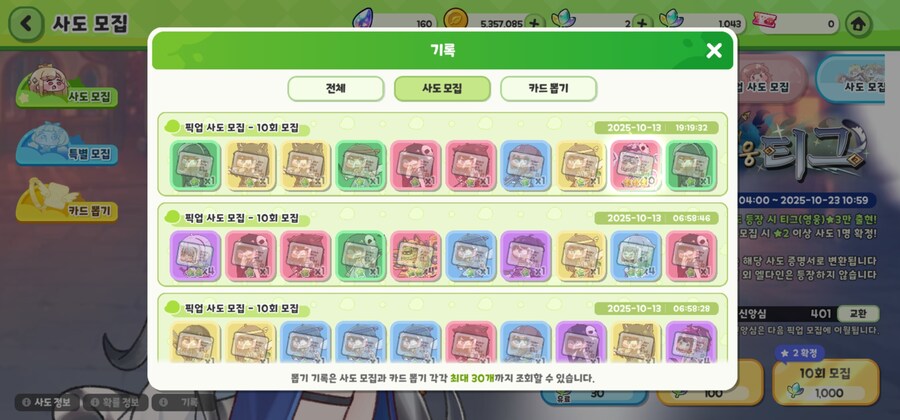Open 확률 정보 info button
900x420 pixels.
tap(116, 402)
